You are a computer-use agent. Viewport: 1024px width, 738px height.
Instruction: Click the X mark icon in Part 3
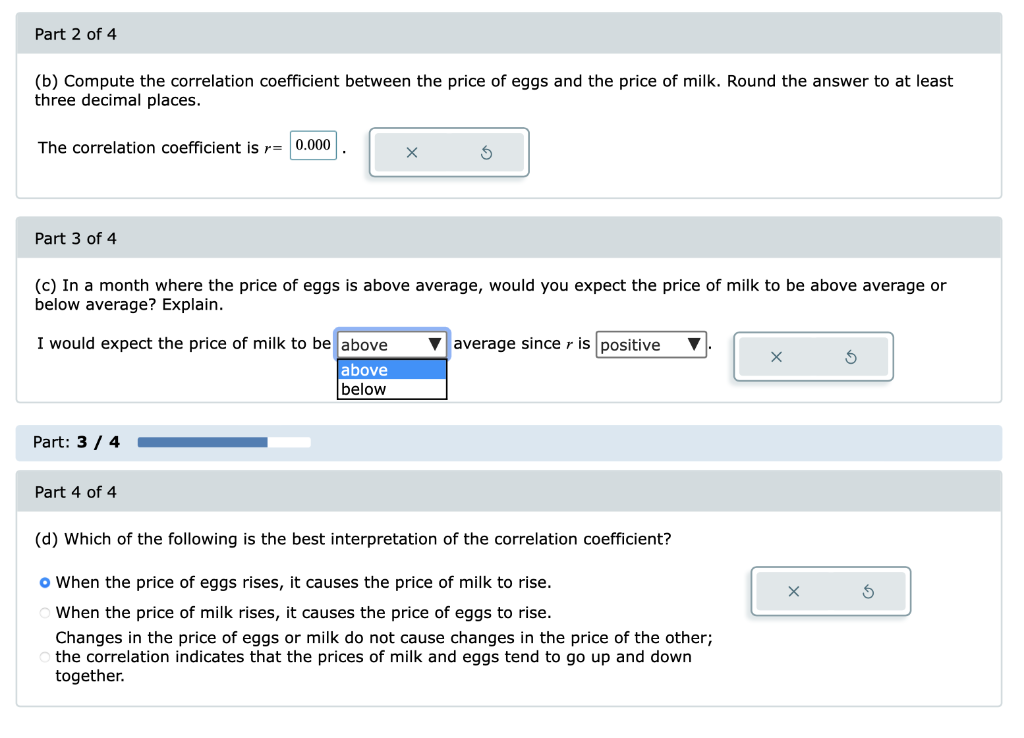777,356
